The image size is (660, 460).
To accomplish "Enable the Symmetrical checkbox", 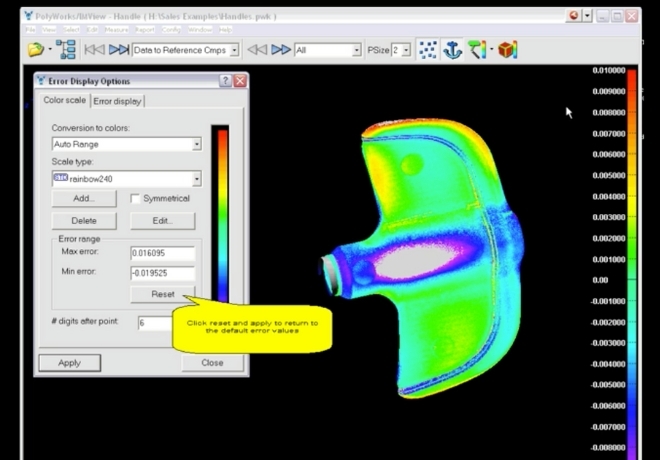I will point(136,199).
